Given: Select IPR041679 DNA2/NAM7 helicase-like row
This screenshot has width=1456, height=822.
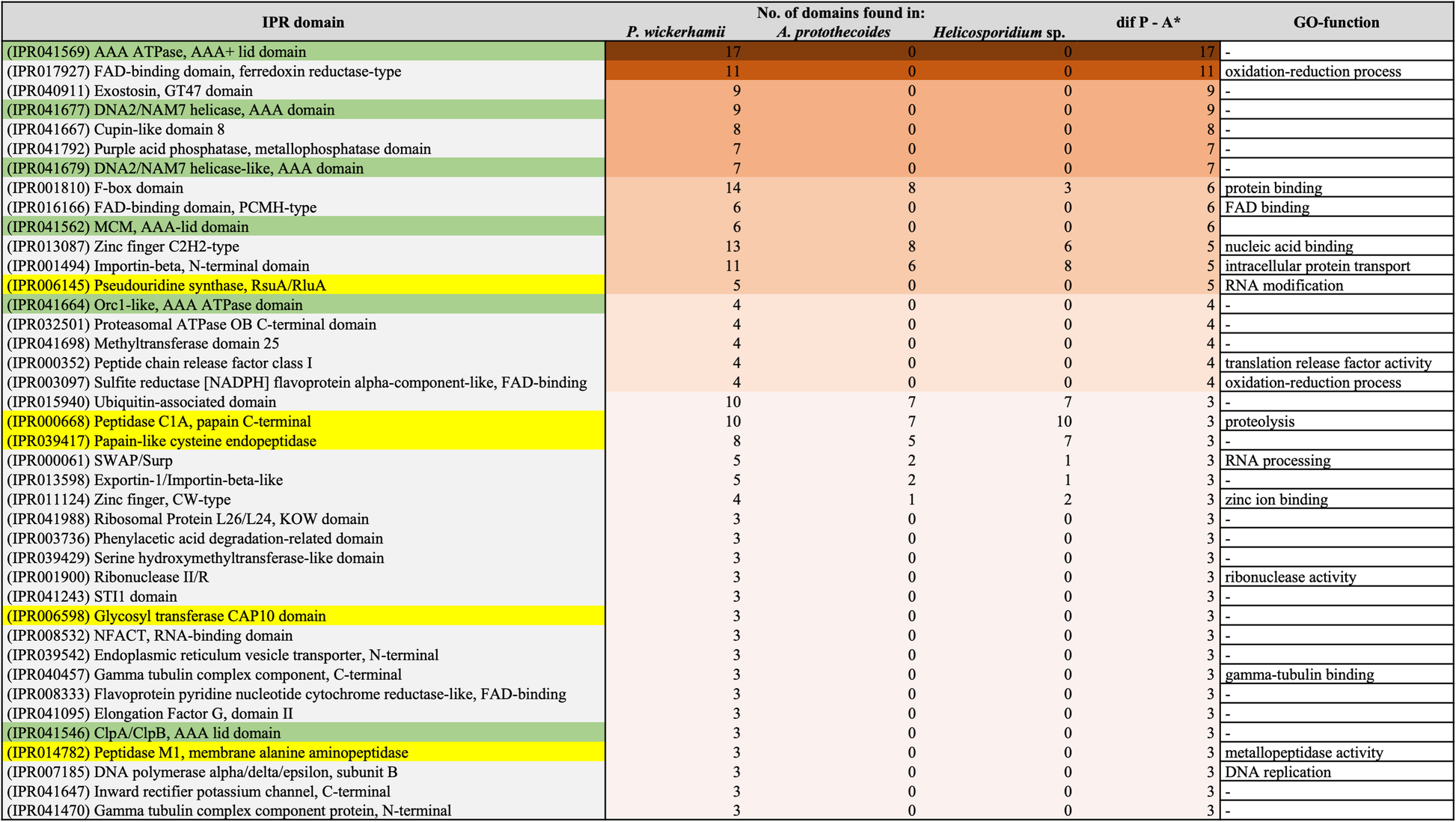Looking at the screenshot, I should [x=304, y=168].
